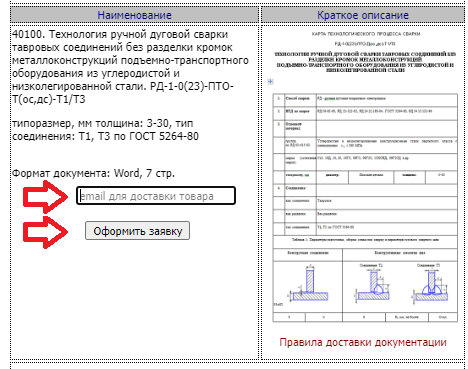Click the red arrow beside Оформить заявку

45,232
